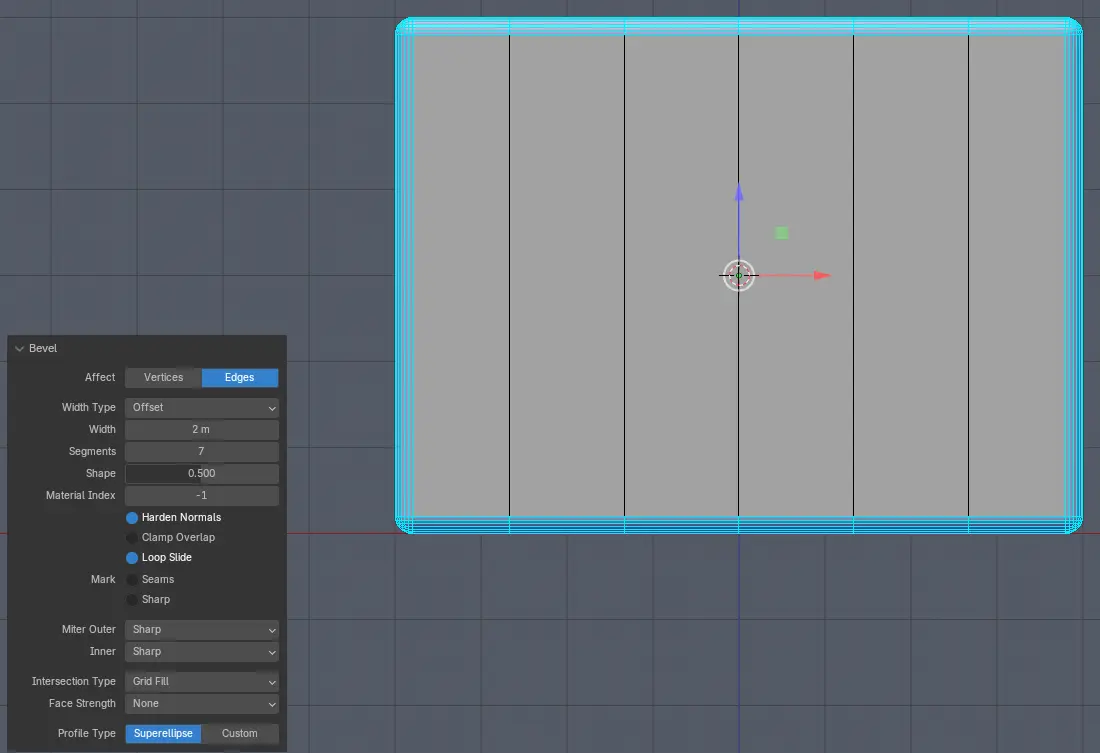Click the Segments value field
The width and height of the screenshot is (1100, 753).
pyautogui.click(x=201, y=452)
